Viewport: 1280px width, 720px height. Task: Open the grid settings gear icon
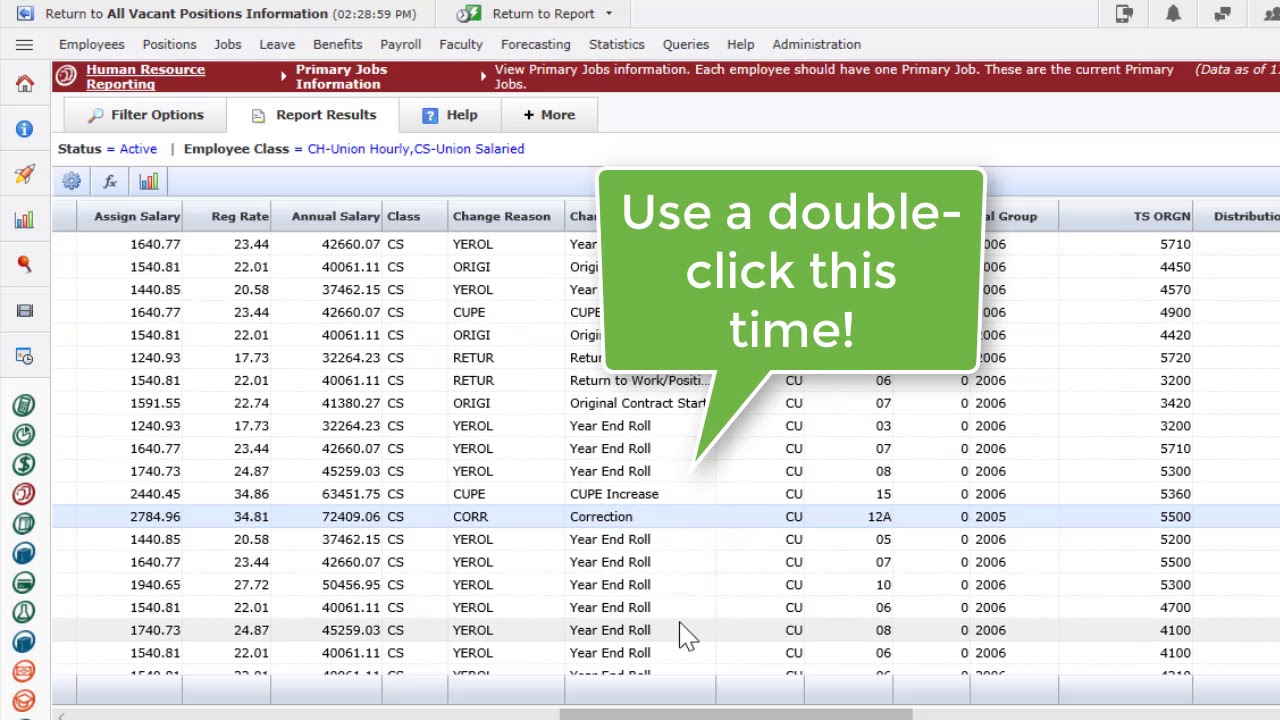[x=72, y=182]
